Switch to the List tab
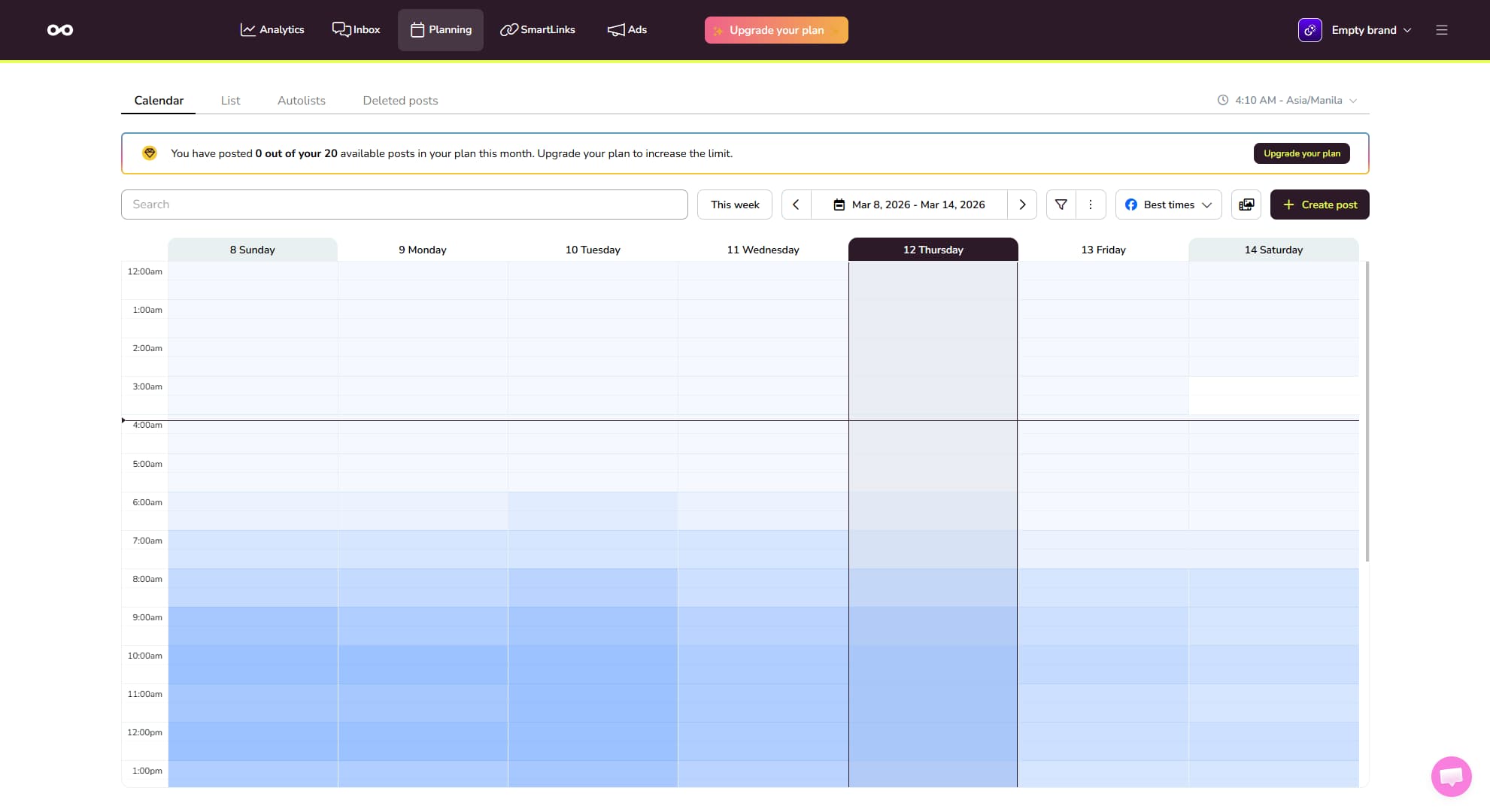 [x=230, y=100]
